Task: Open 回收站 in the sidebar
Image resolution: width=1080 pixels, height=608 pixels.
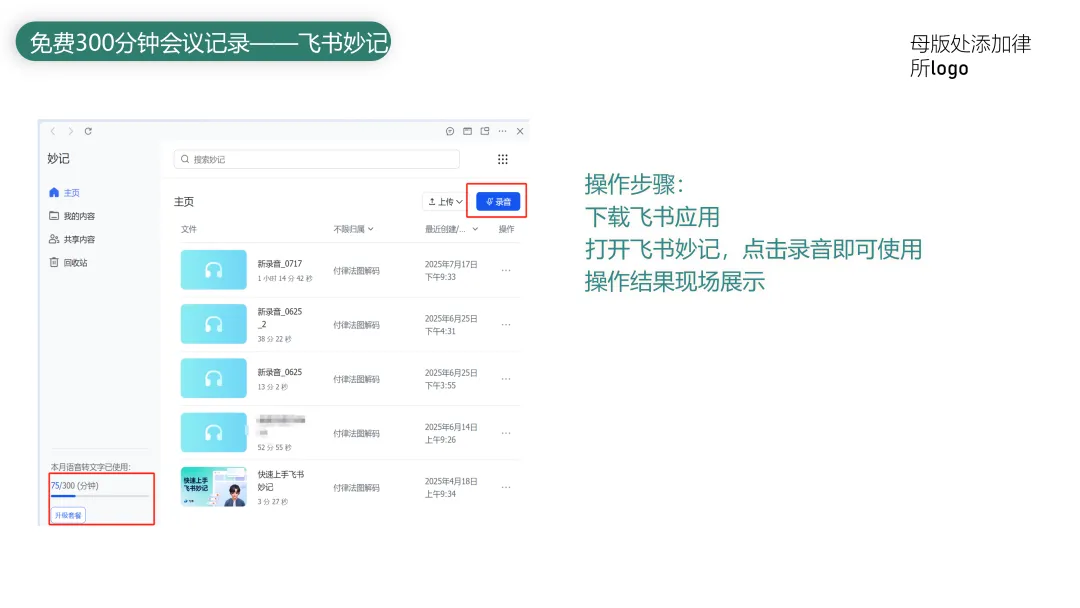Action: [x=68, y=262]
